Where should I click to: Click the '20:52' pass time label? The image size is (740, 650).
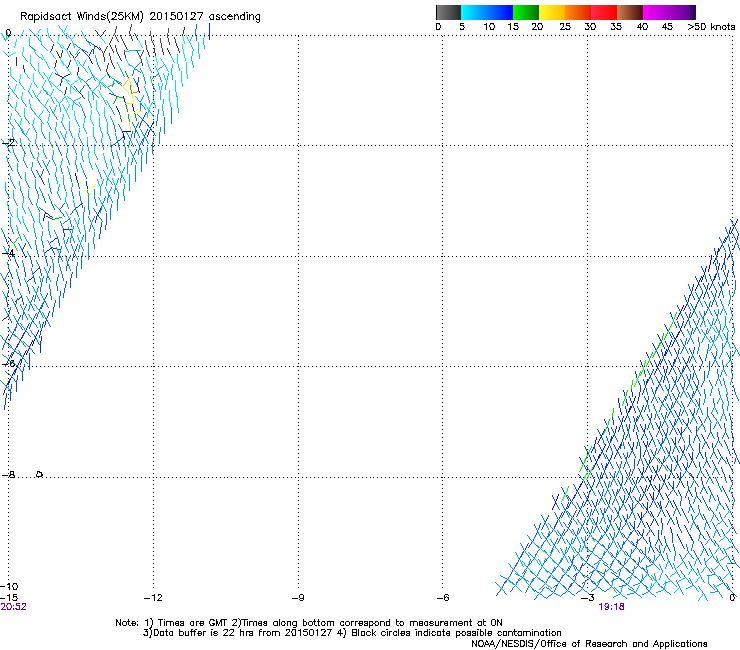tap(14, 607)
